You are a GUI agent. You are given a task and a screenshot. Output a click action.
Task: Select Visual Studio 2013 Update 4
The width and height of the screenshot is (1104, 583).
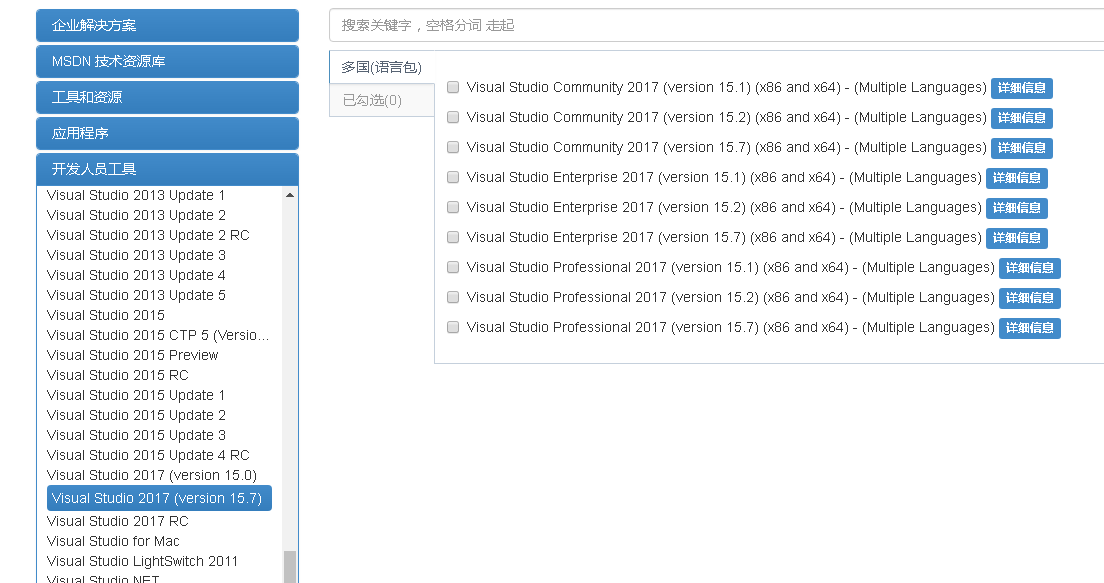click(x=136, y=275)
